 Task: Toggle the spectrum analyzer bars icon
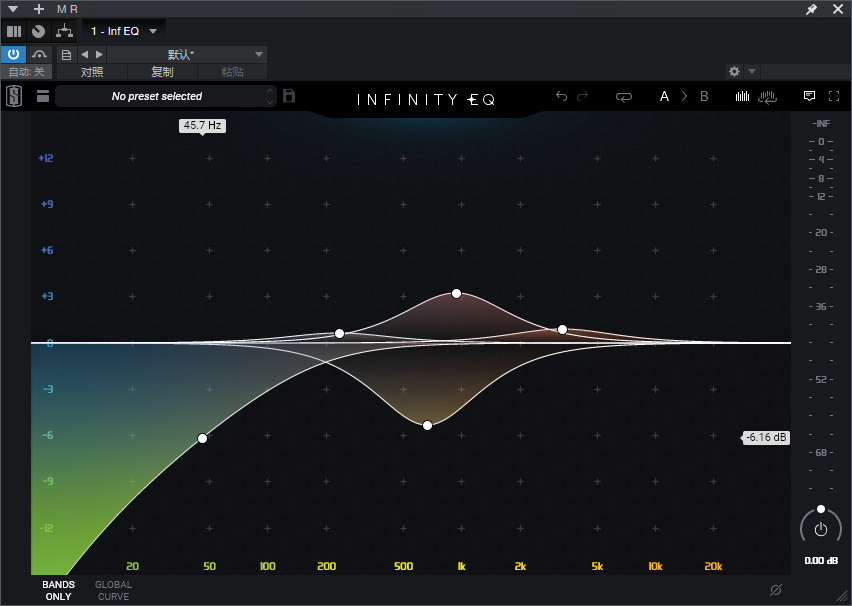pyautogui.click(x=742, y=96)
